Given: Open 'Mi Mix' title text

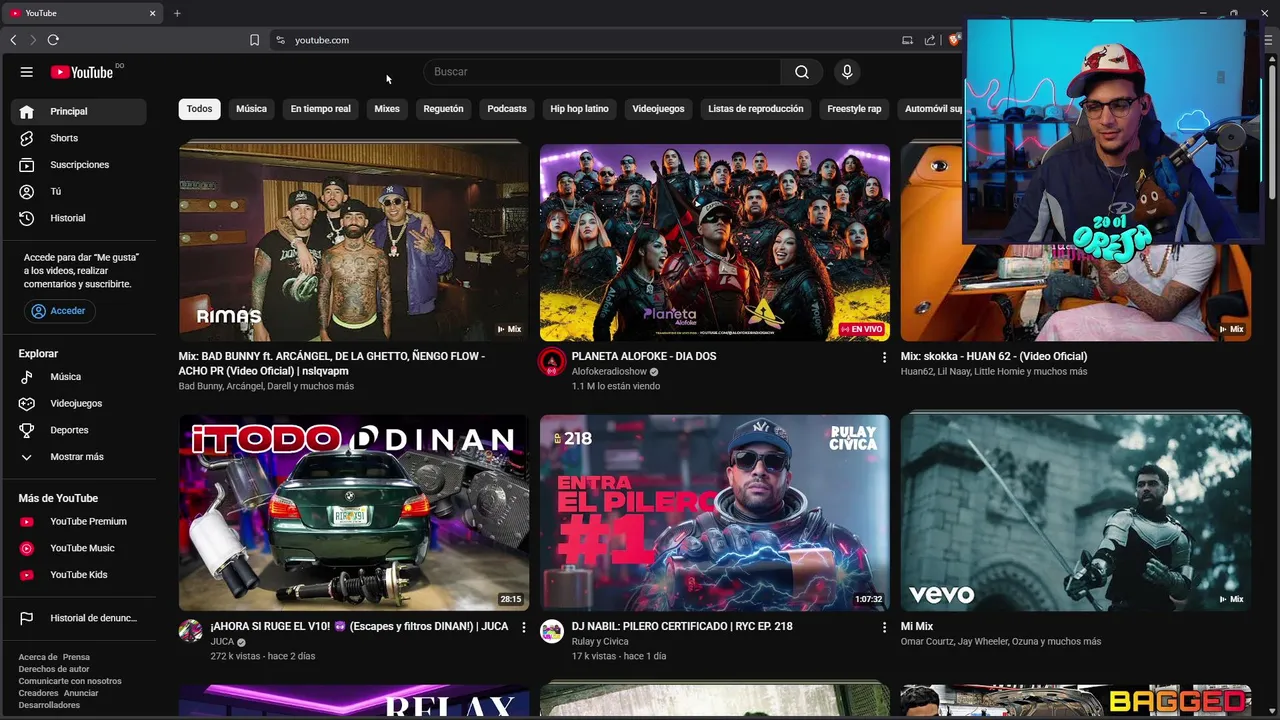Looking at the screenshot, I should (917, 627).
